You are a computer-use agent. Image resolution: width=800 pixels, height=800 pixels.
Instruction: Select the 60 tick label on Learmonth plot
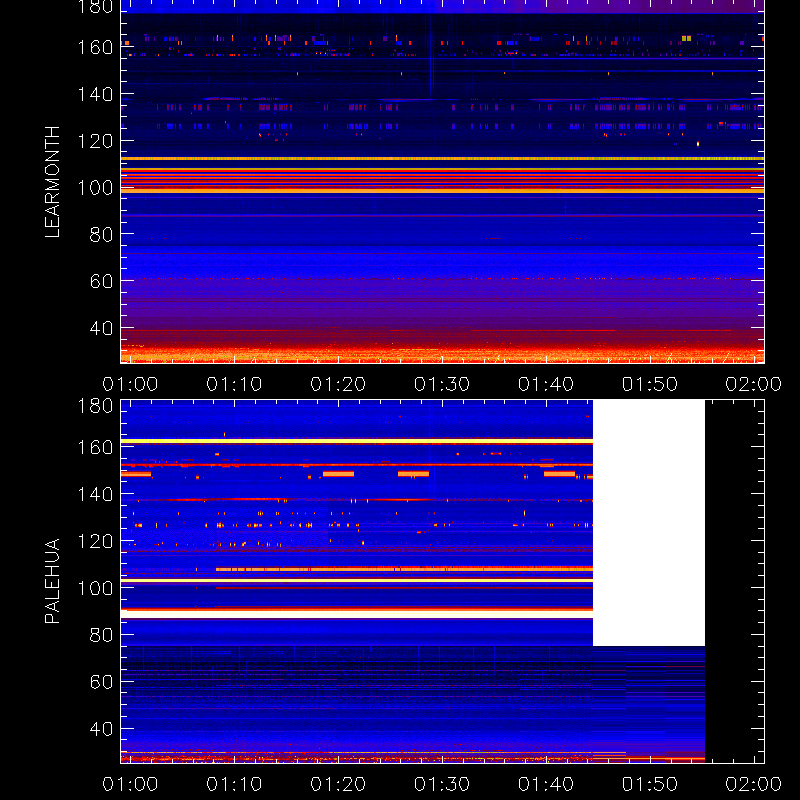[x=101, y=281]
